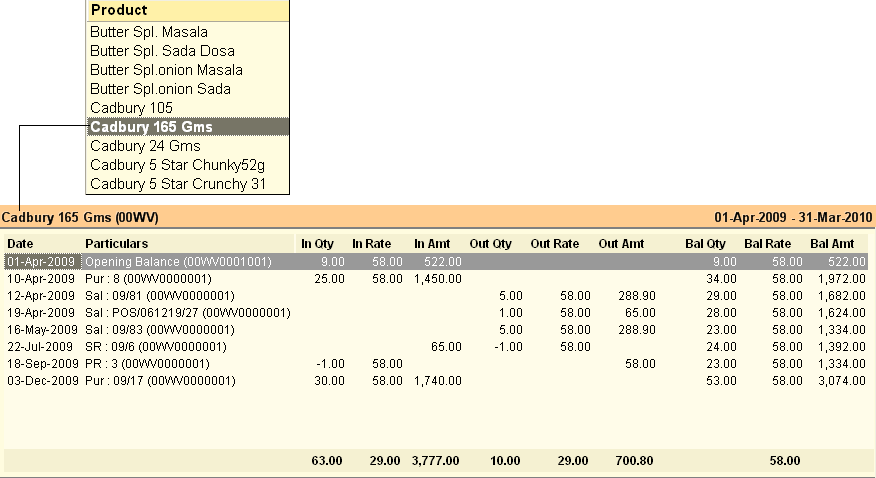Image resolution: width=876 pixels, height=478 pixels.
Task: Click the In Qty column header
Action: pos(317,243)
